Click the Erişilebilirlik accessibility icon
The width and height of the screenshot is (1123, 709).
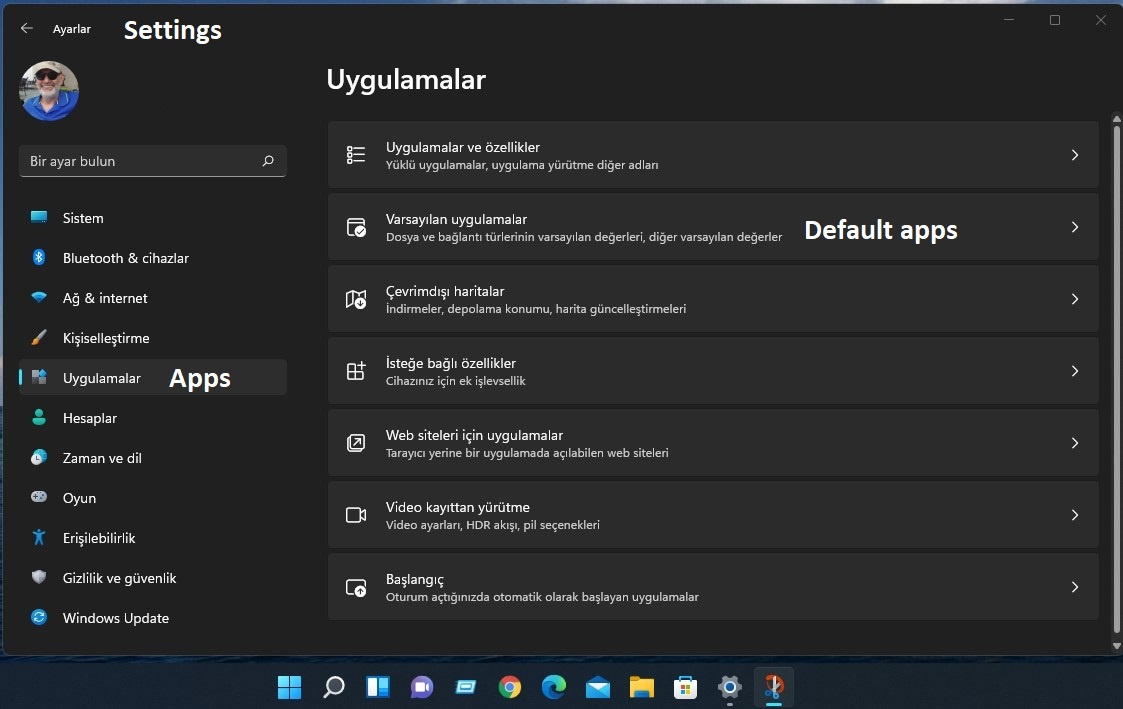click(x=39, y=537)
